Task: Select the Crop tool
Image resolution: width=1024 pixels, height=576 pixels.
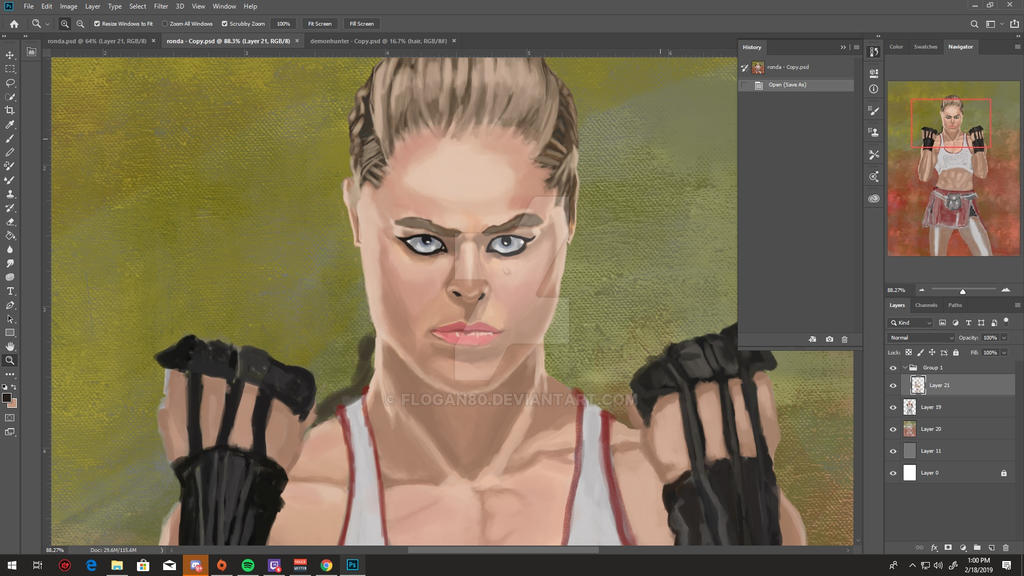Action: tap(10, 110)
